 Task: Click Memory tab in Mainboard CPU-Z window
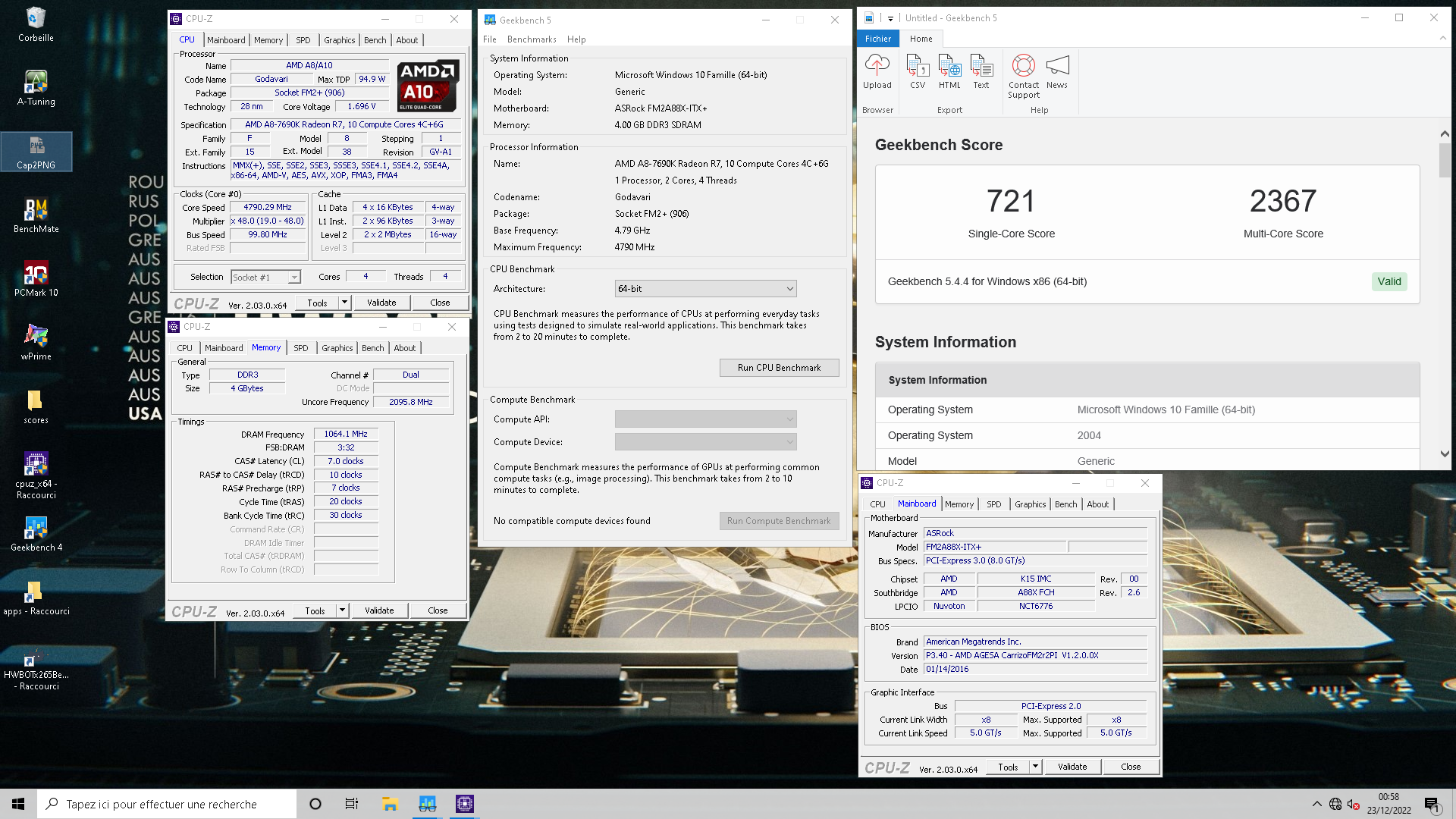pyautogui.click(x=959, y=504)
